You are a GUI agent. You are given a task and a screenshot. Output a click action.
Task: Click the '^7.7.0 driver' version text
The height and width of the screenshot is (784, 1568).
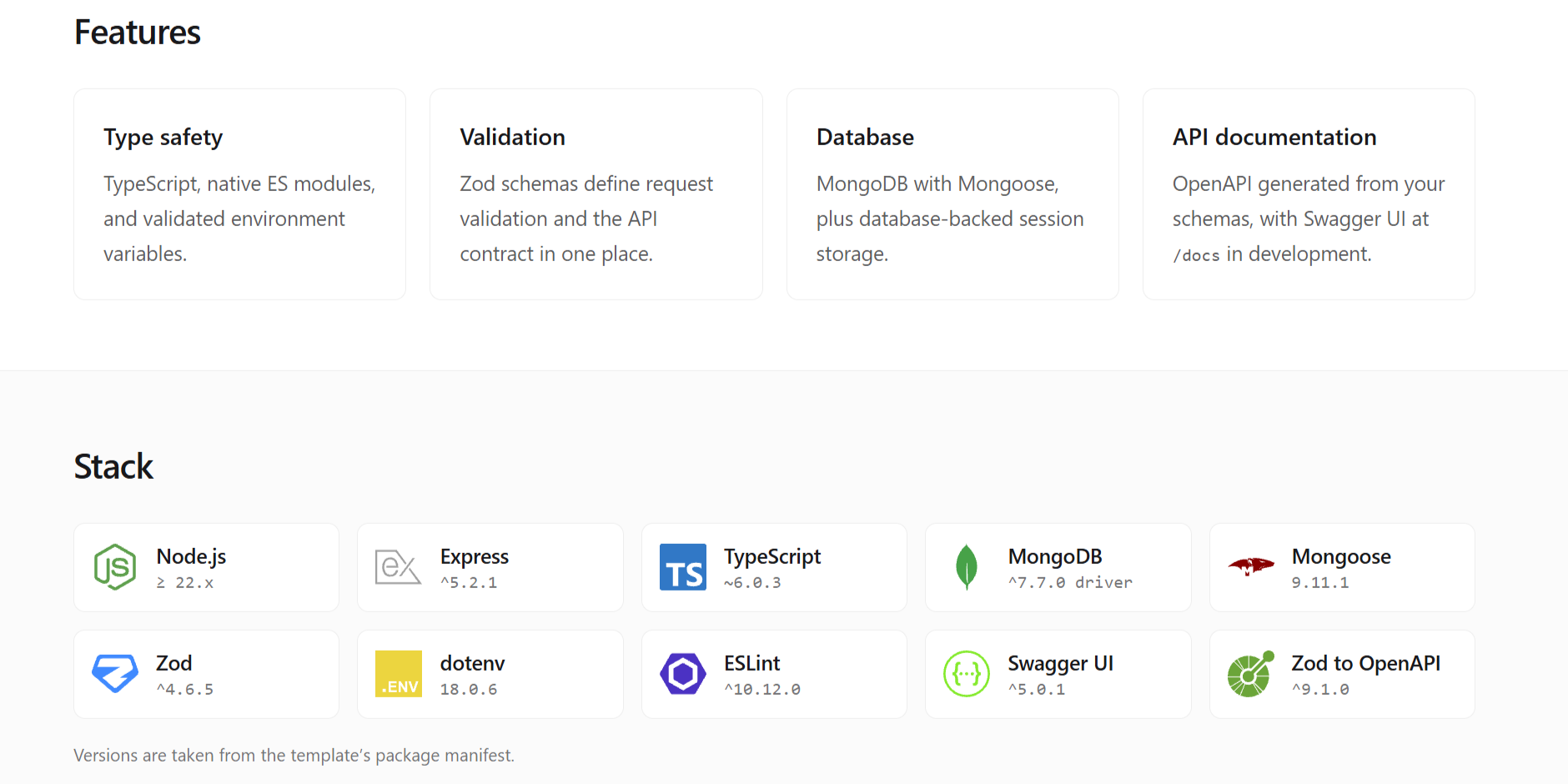pyautogui.click(x=1070, y=582)
